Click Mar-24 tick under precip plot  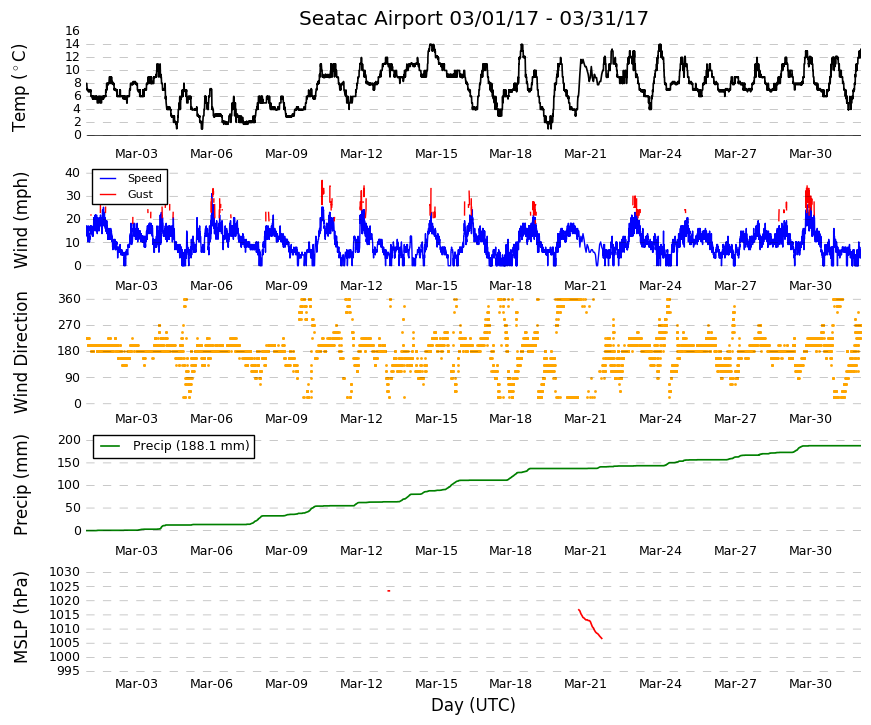click(x=660, y=551)
